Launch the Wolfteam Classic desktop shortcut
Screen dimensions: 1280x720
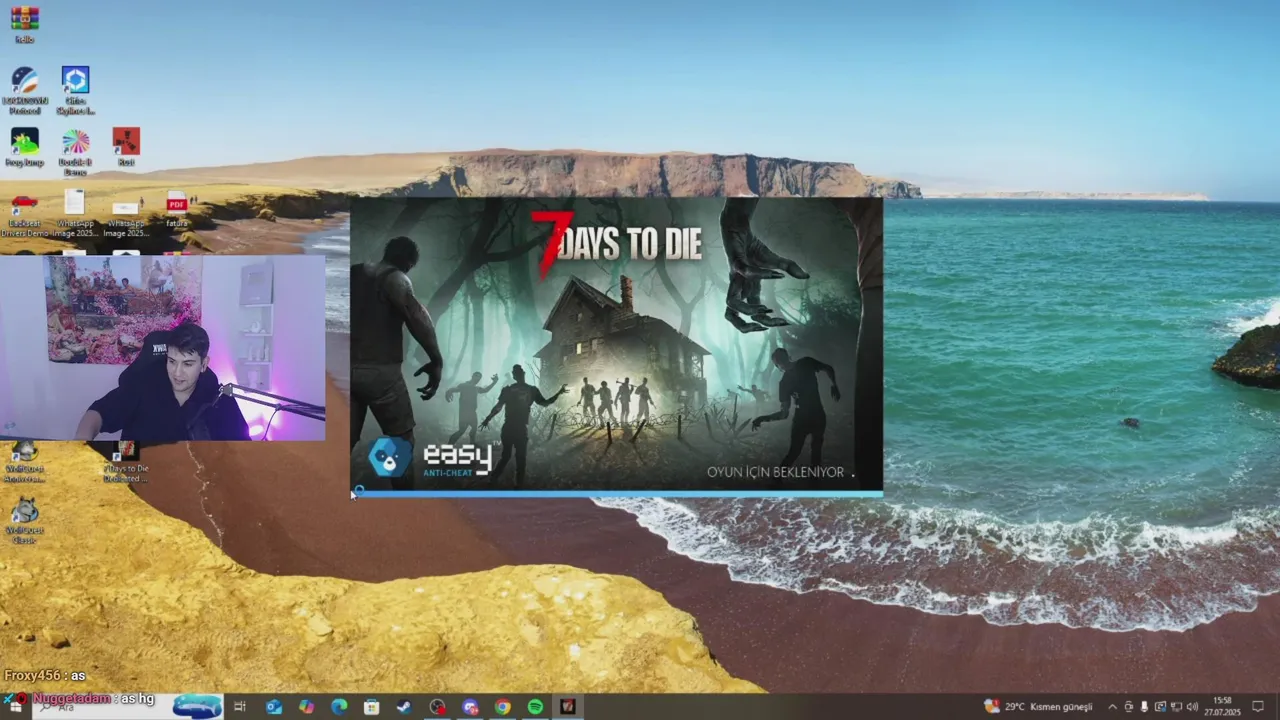coord(24,520)
